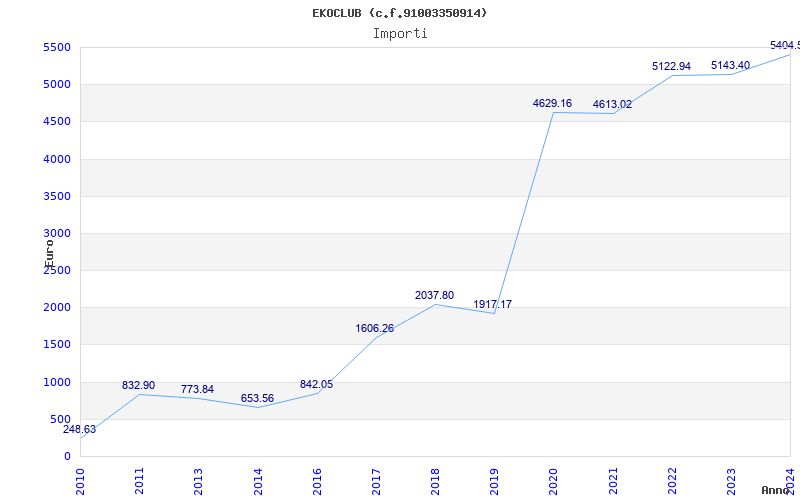Click the y-axis value 5500
Screen dimensions: 800x500
57,47
